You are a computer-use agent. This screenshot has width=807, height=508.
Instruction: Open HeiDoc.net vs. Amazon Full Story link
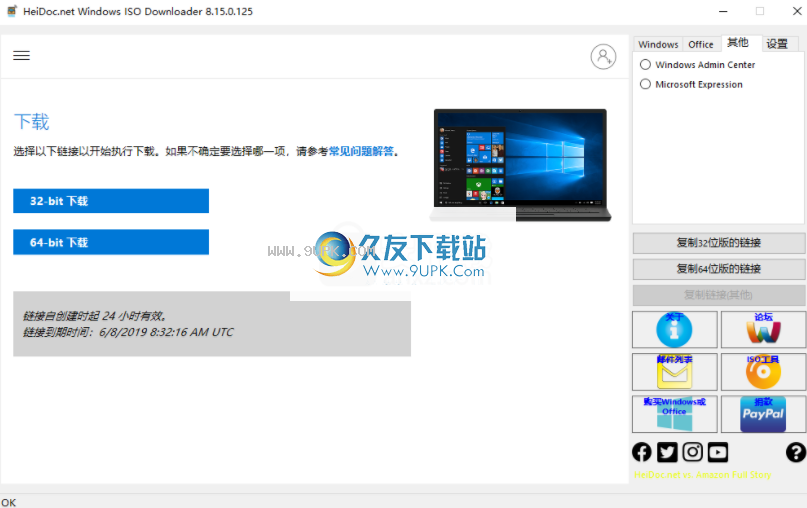pyautogui.click(x=702, y=475)
